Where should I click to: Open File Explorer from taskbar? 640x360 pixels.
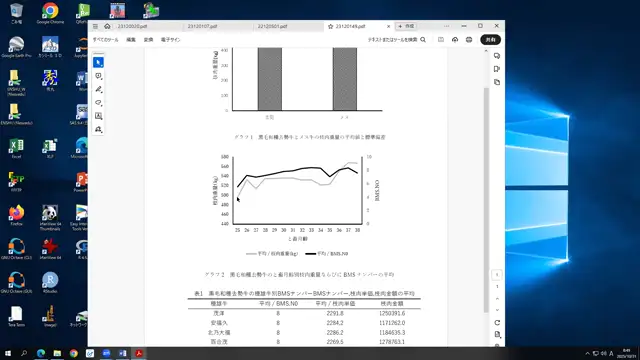[57, 353]
